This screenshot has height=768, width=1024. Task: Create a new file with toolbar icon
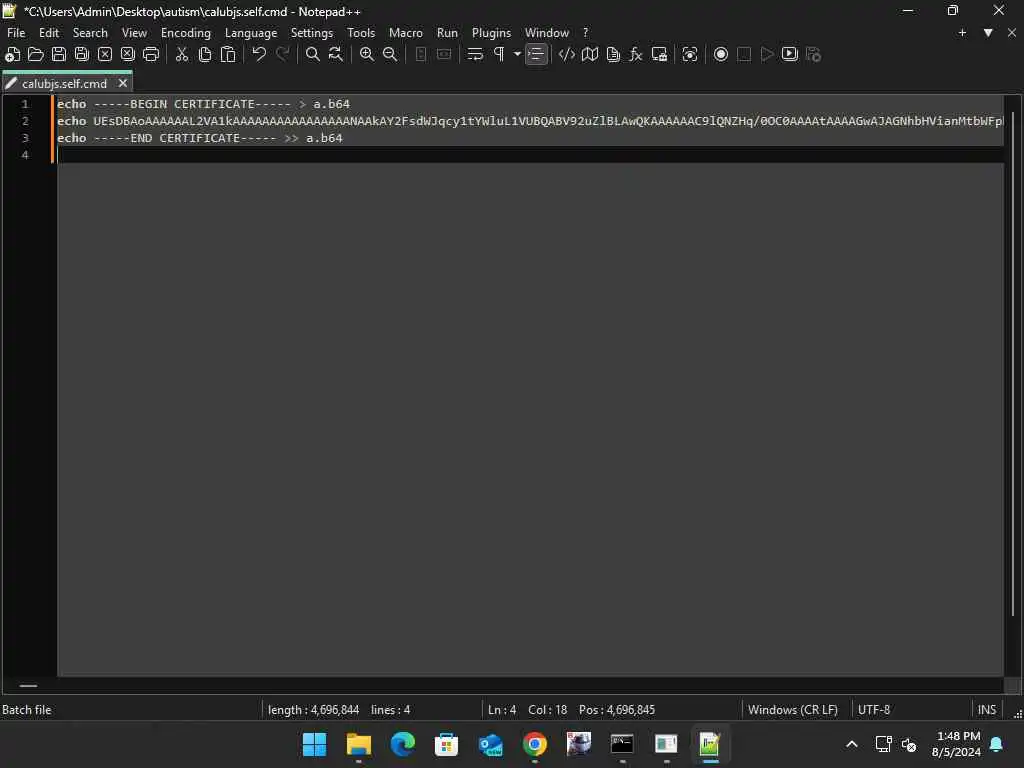pyautogui.click(x=12, y=54)
